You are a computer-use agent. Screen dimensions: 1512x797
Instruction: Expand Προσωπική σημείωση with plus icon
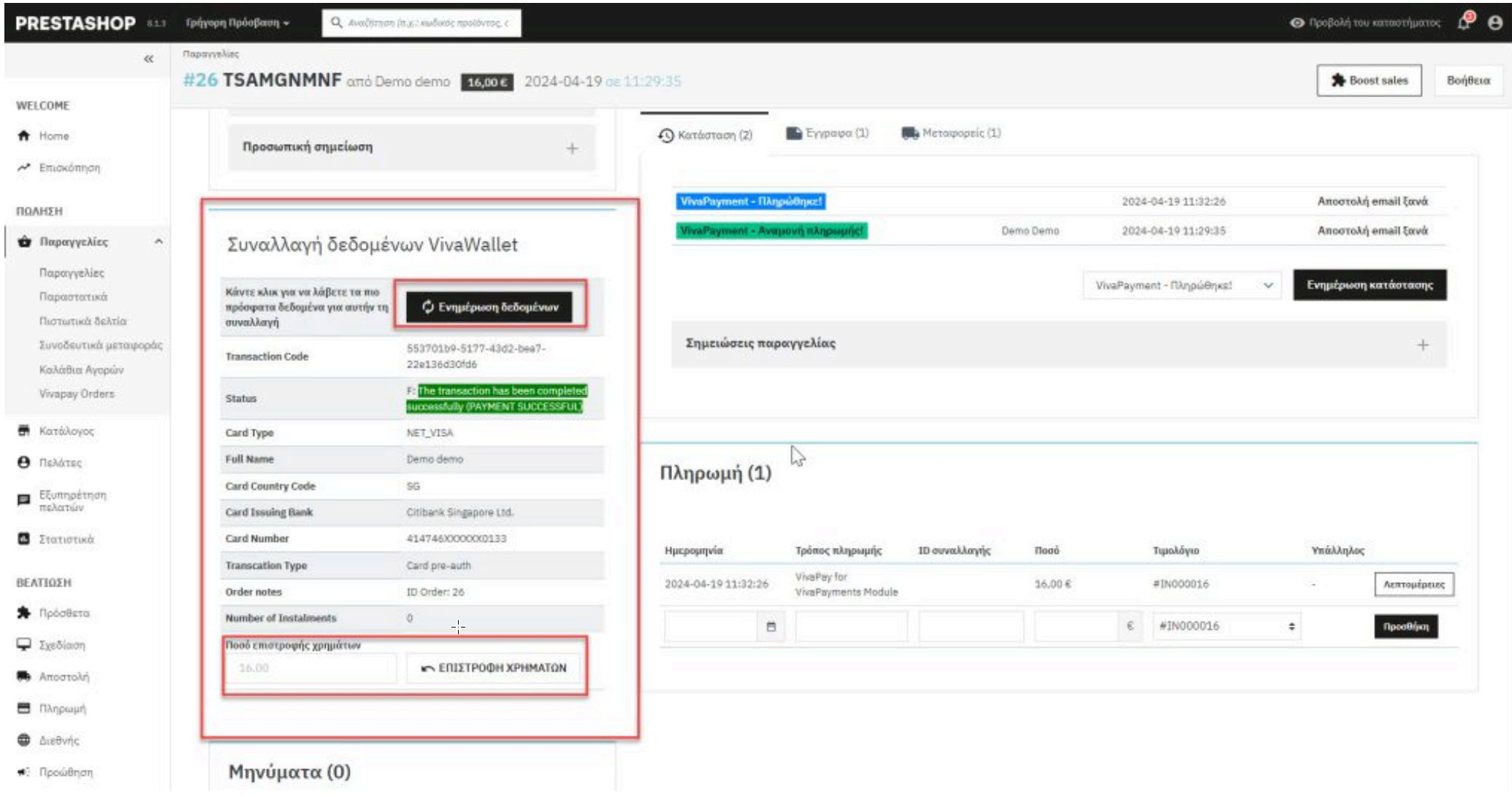(572, 148)
